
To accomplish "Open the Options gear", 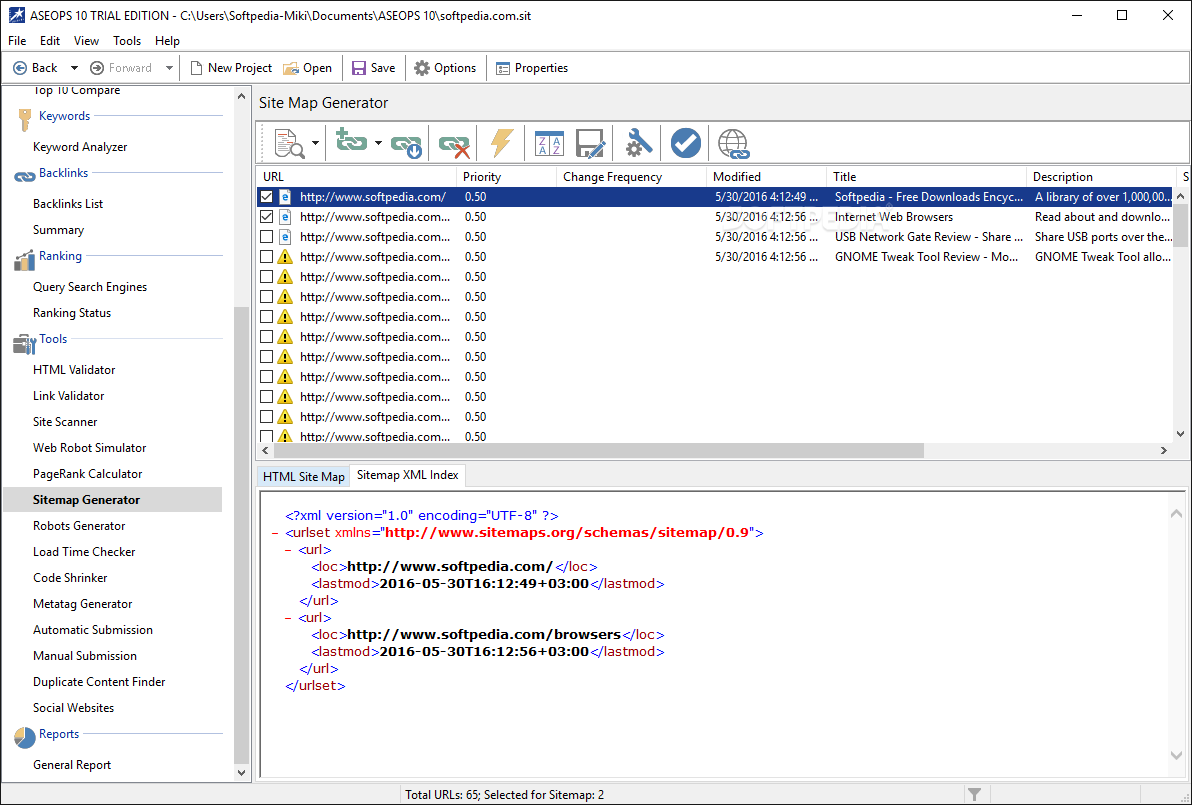I will click(445, 68).
